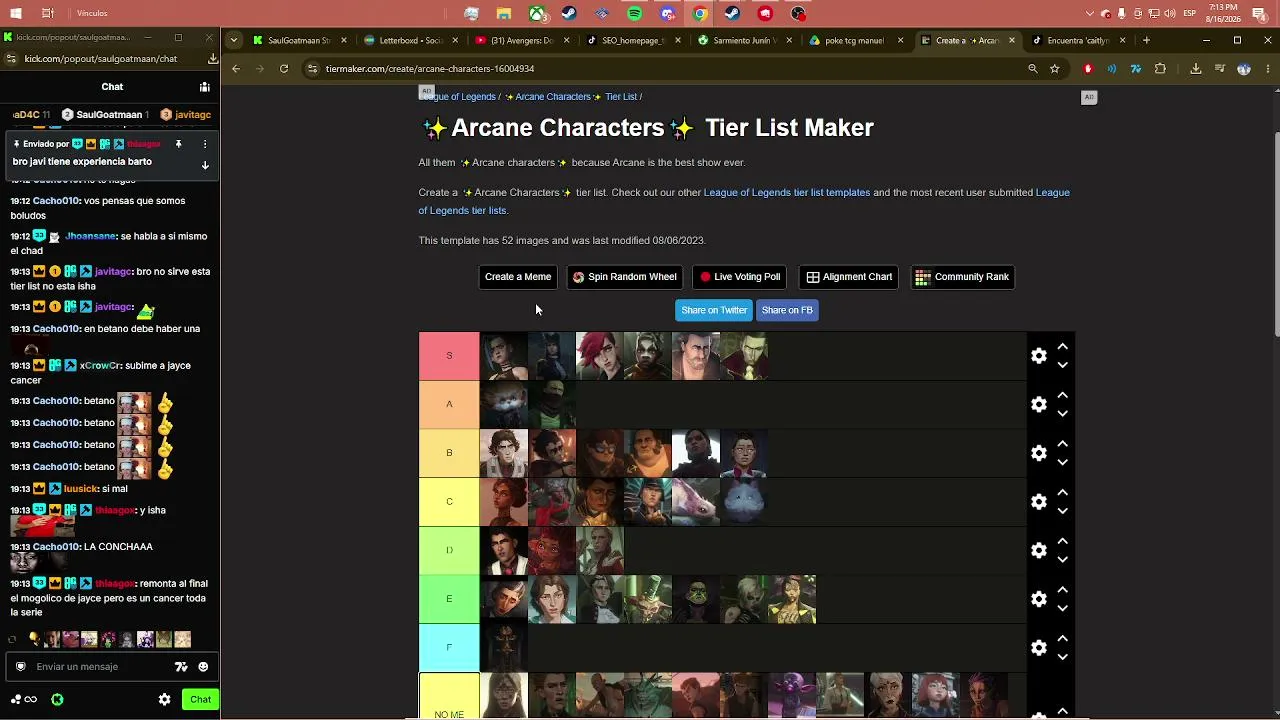Move the C tier row up
The width and height of the screenshot is (1280, 720).
(1063, 492)
